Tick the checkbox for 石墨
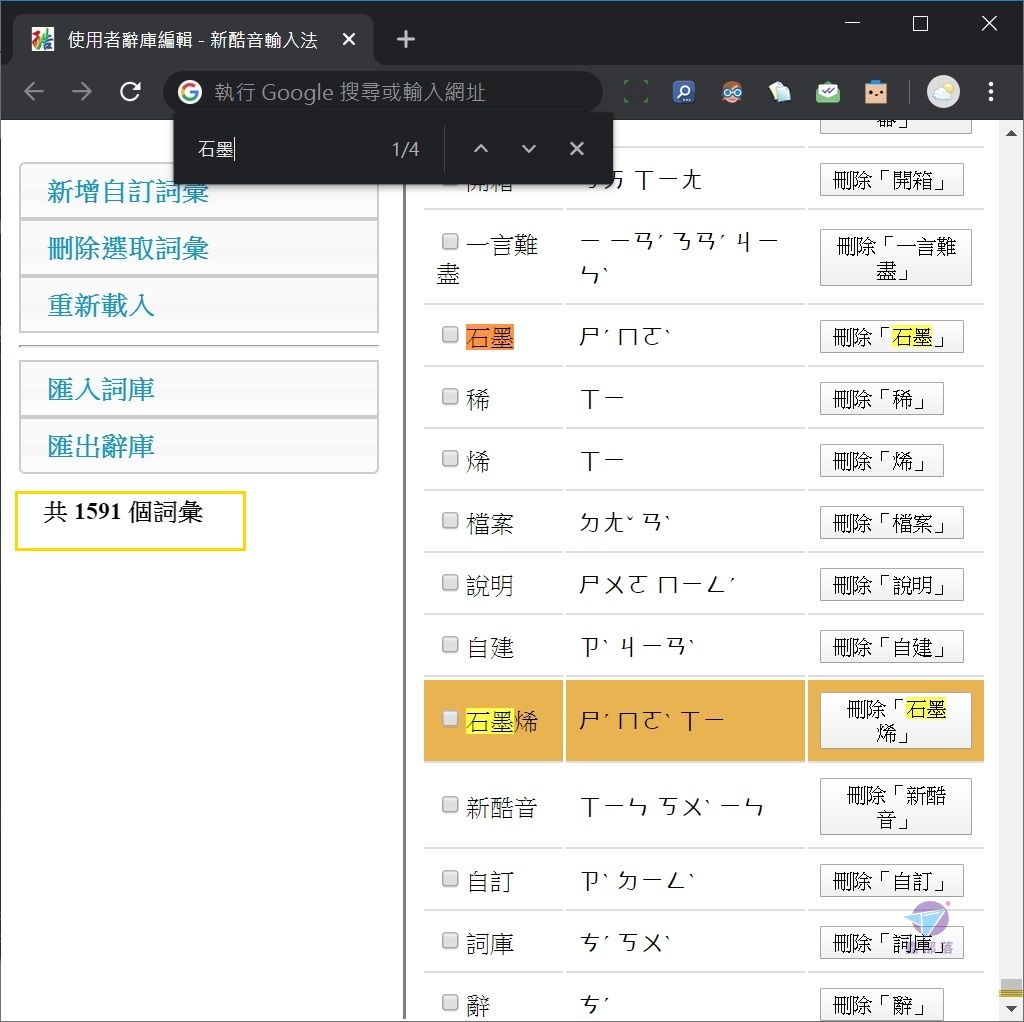Image resolution: width=1024 pixels, height=1022 pixels. (x=450, y=334)
